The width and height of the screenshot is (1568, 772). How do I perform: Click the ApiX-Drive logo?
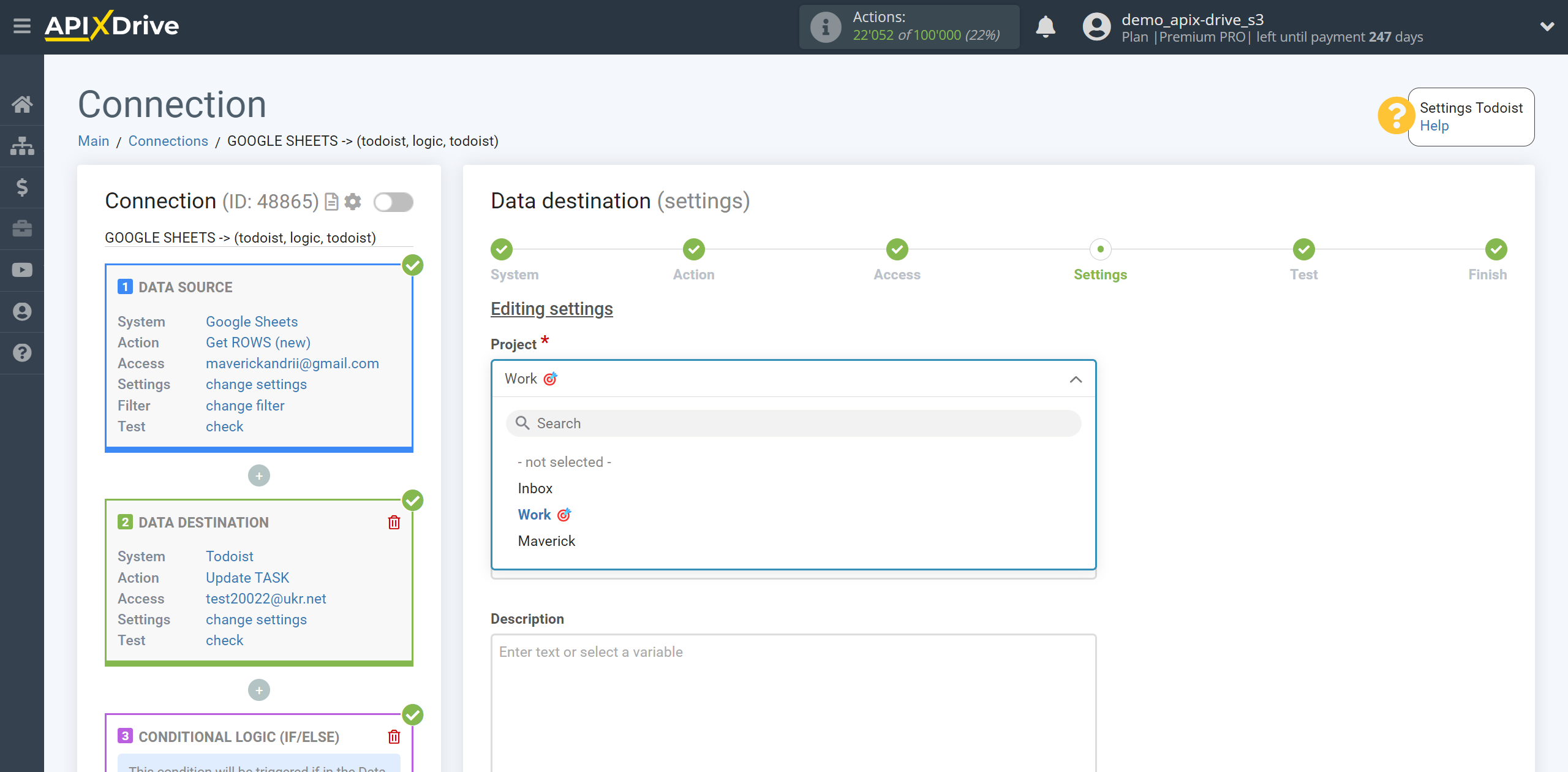111,26
